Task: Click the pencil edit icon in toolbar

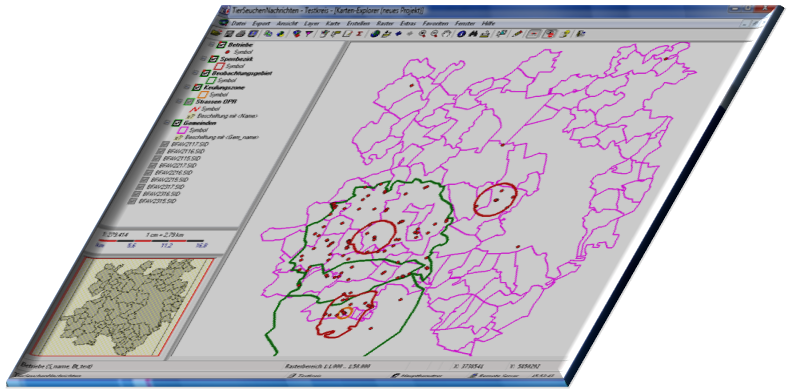Action: [517, 34]
